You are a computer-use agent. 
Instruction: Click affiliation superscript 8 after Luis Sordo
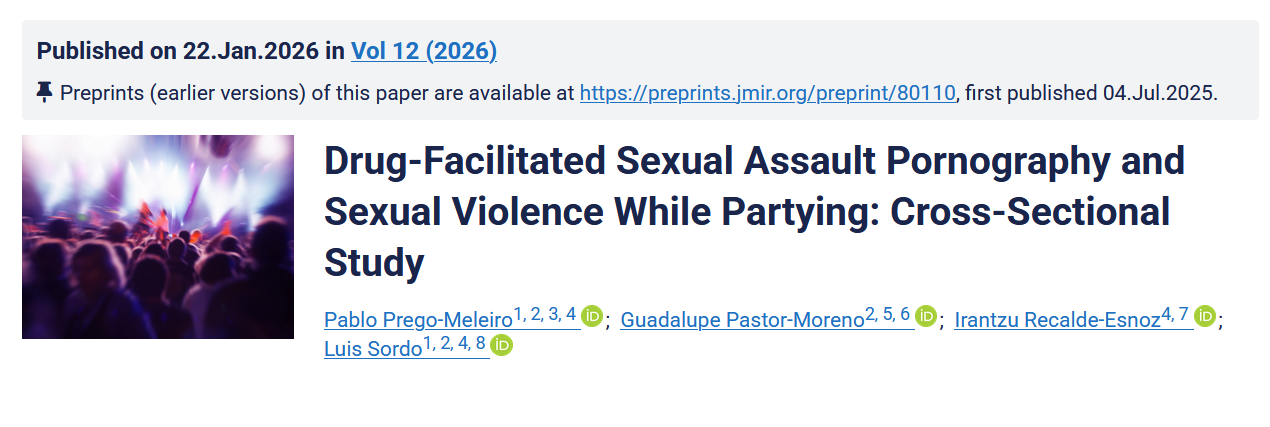(480, 343)
